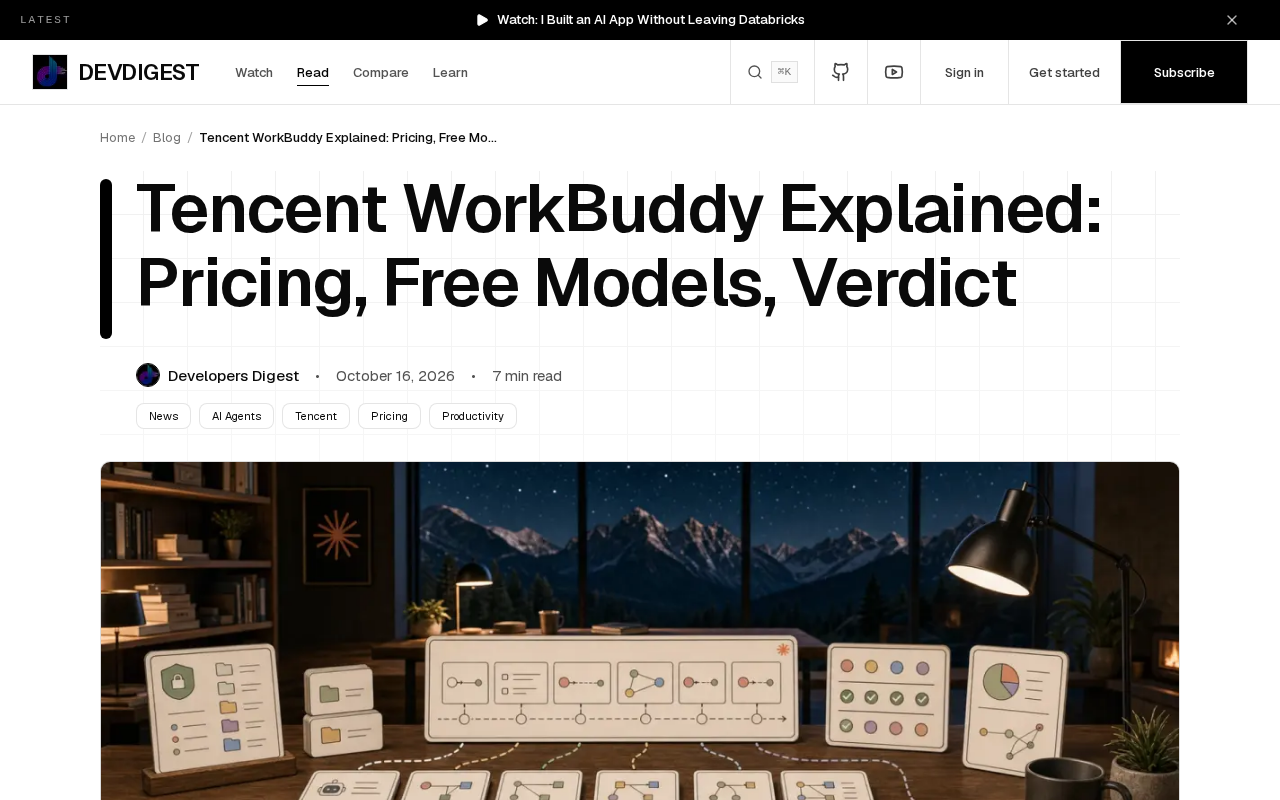
Task: Click the 7 min read text
Action: (x=527, y=376)
